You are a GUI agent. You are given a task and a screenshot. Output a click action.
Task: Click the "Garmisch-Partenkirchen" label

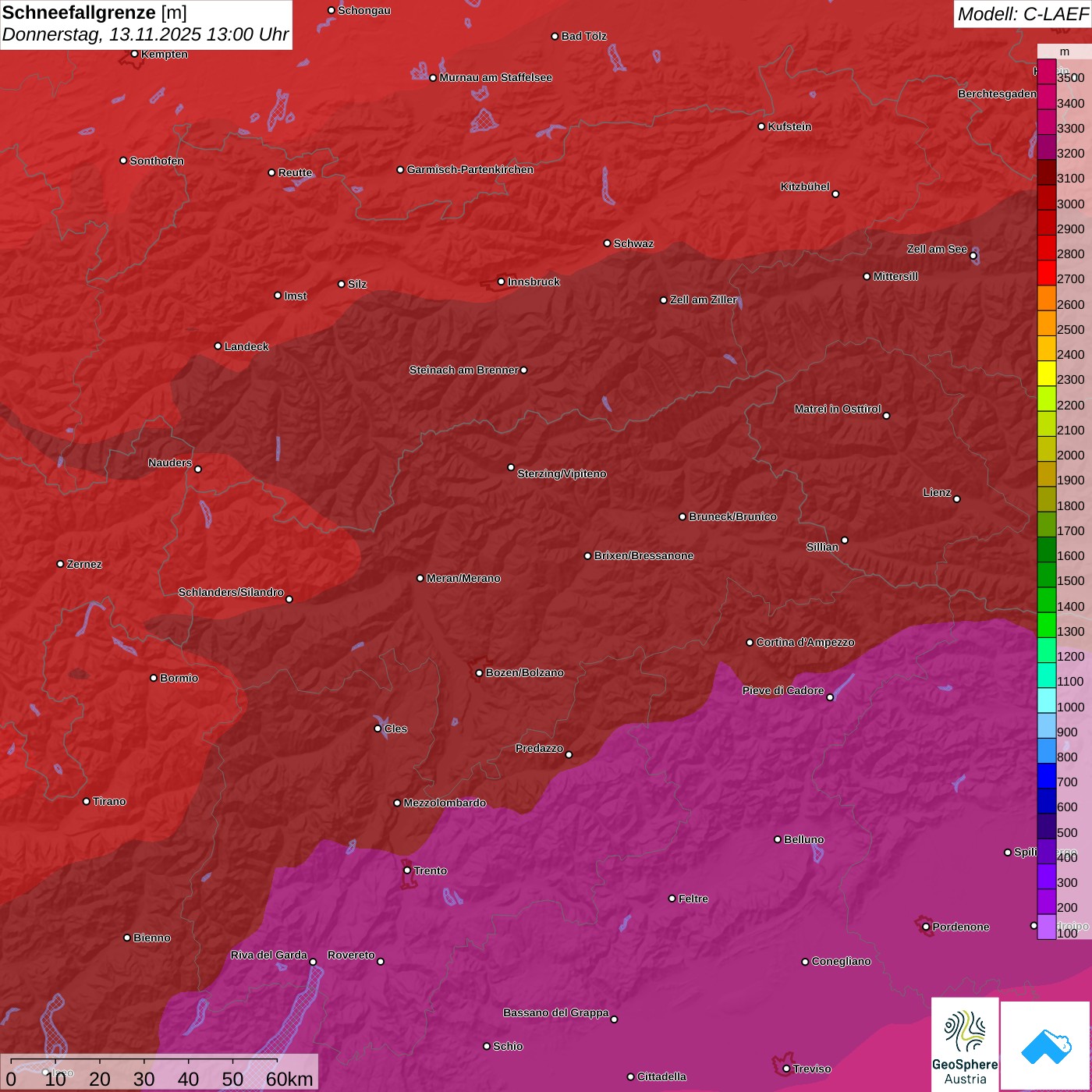coord(470,169)
